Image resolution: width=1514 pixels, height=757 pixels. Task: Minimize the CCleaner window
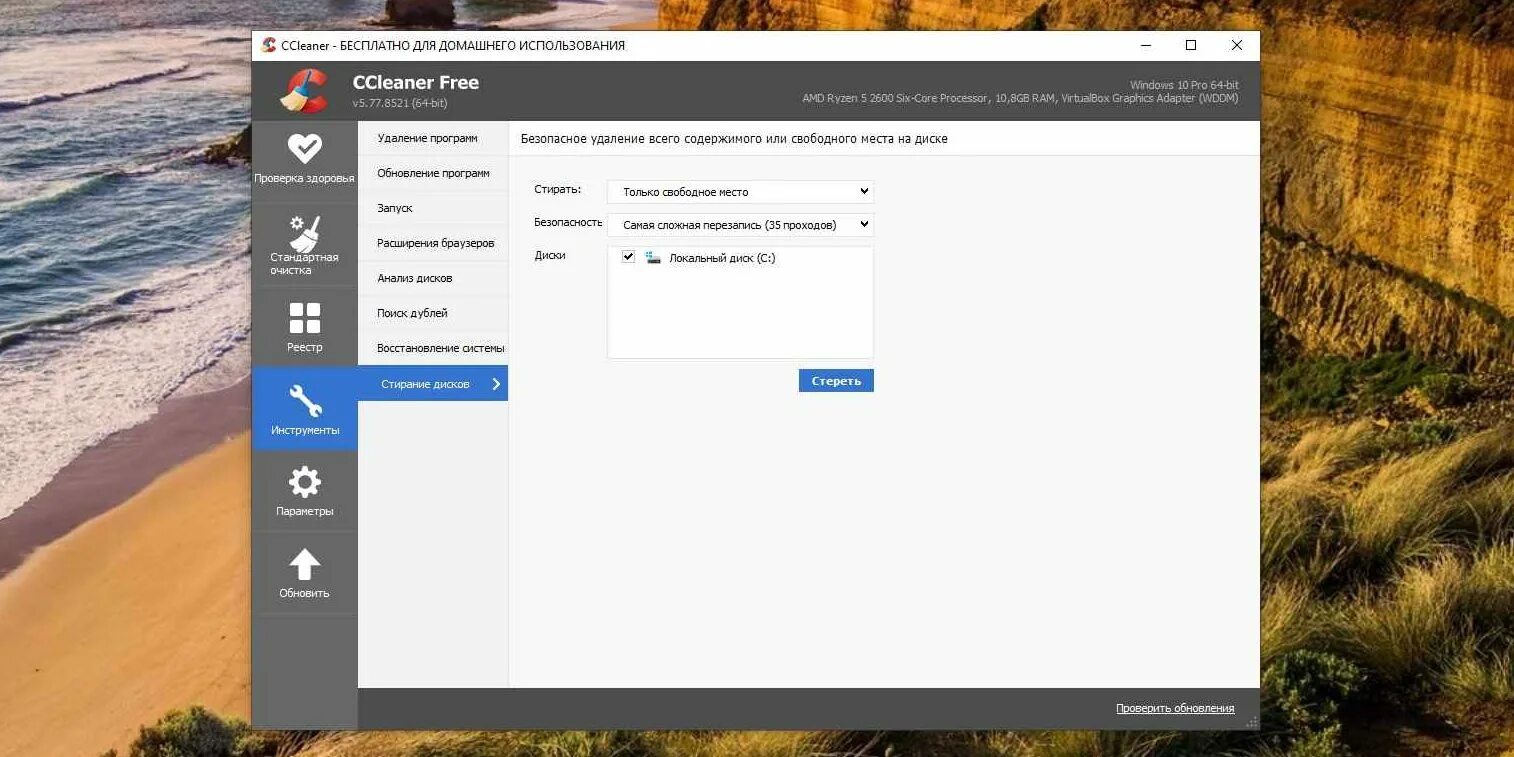tap(1145, 45)
